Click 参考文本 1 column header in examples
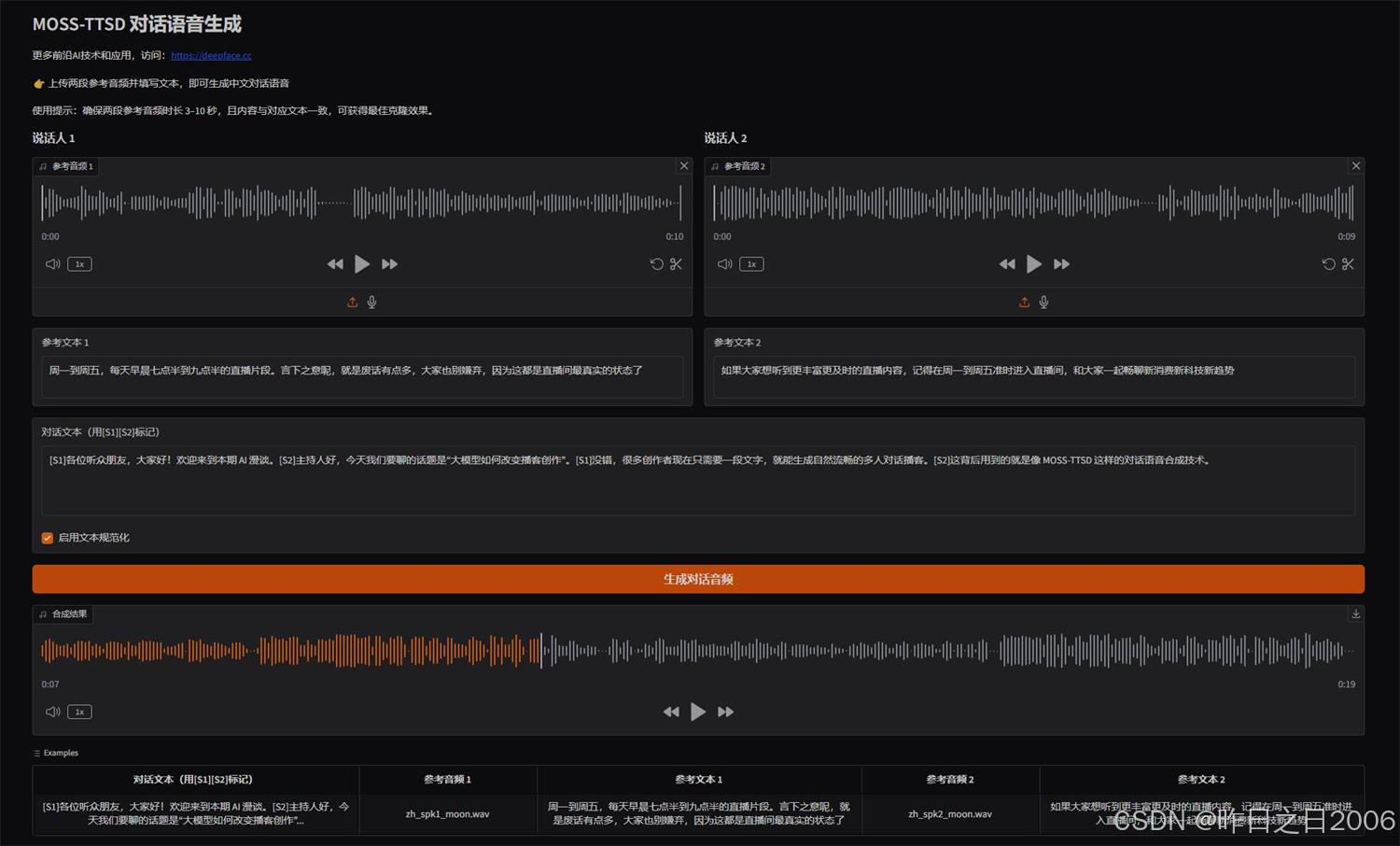 click(699, 779)
